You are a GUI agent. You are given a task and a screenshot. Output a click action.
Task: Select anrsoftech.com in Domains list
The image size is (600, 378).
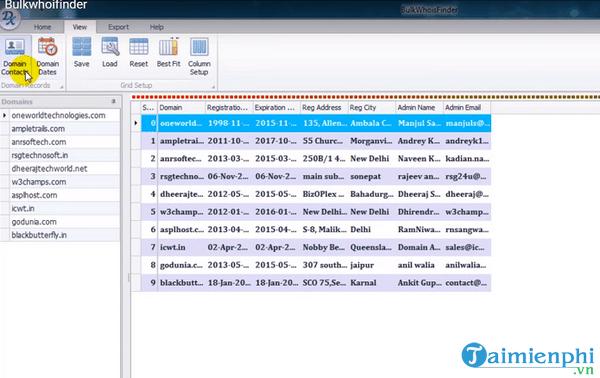pyautogui.click(x=64, y=142)
